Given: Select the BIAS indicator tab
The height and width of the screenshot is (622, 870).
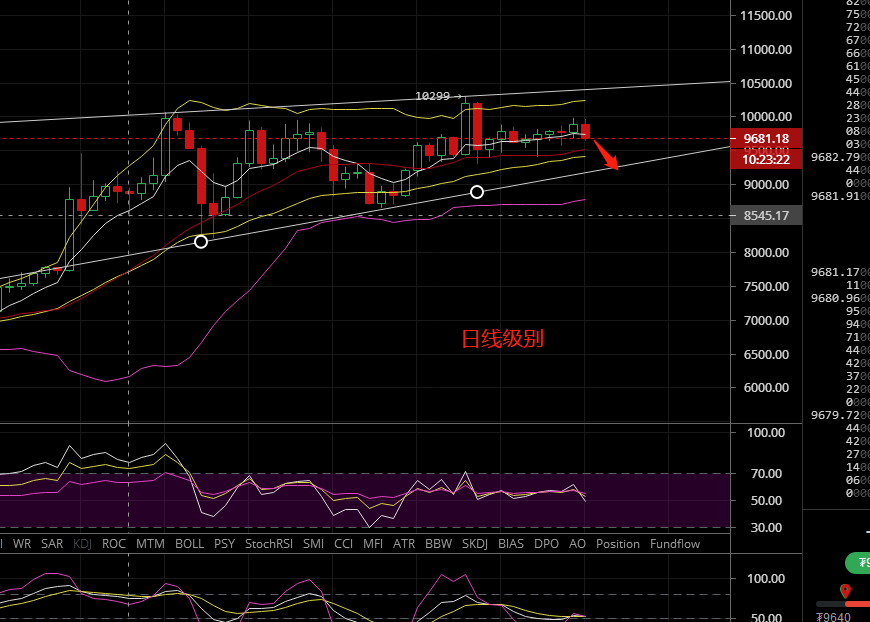Looking at the screenshot, I should (x=510, y=544).
